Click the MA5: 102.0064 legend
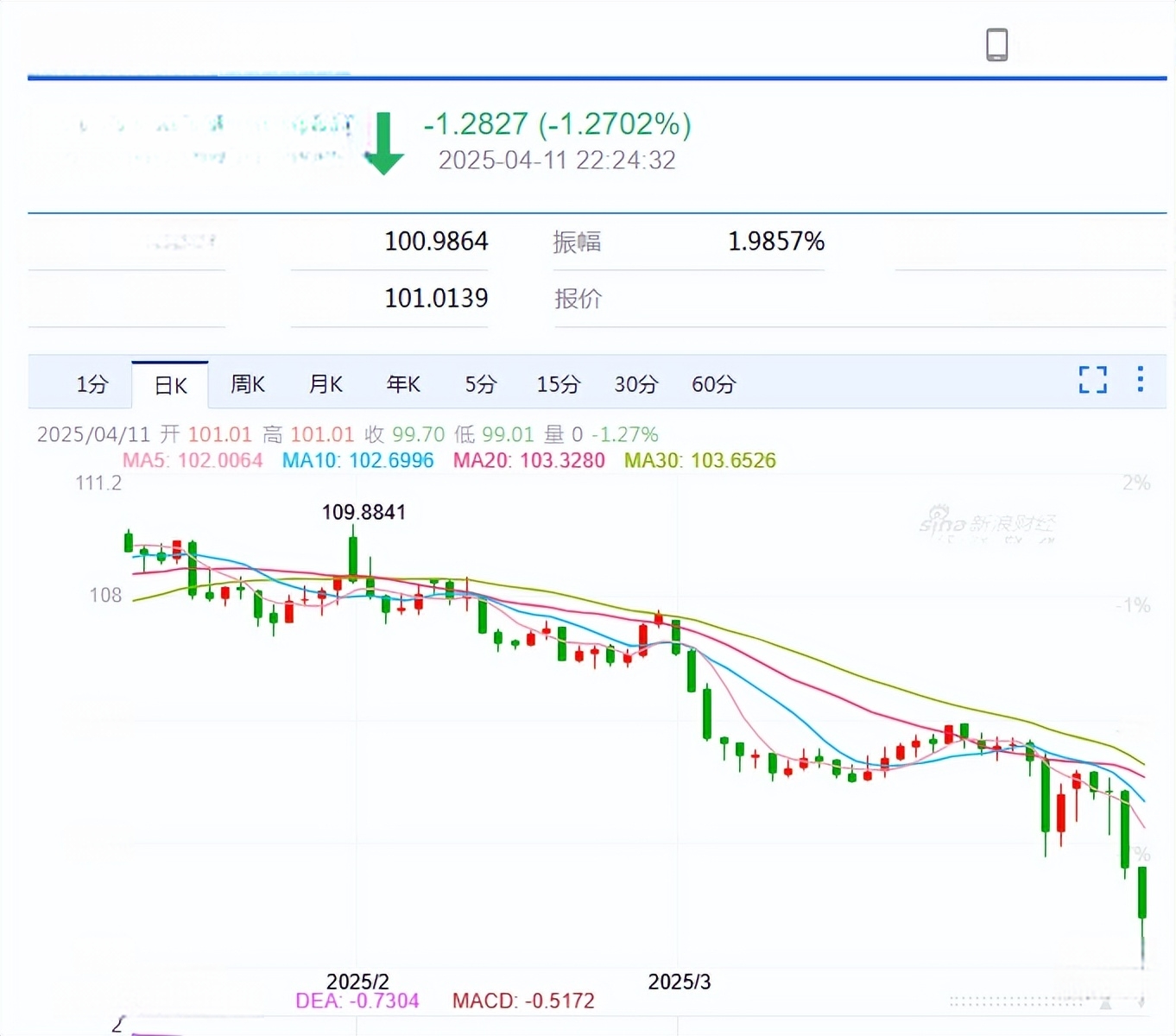This screenshot has width=1176, height=1036. (x=193, y=460)
